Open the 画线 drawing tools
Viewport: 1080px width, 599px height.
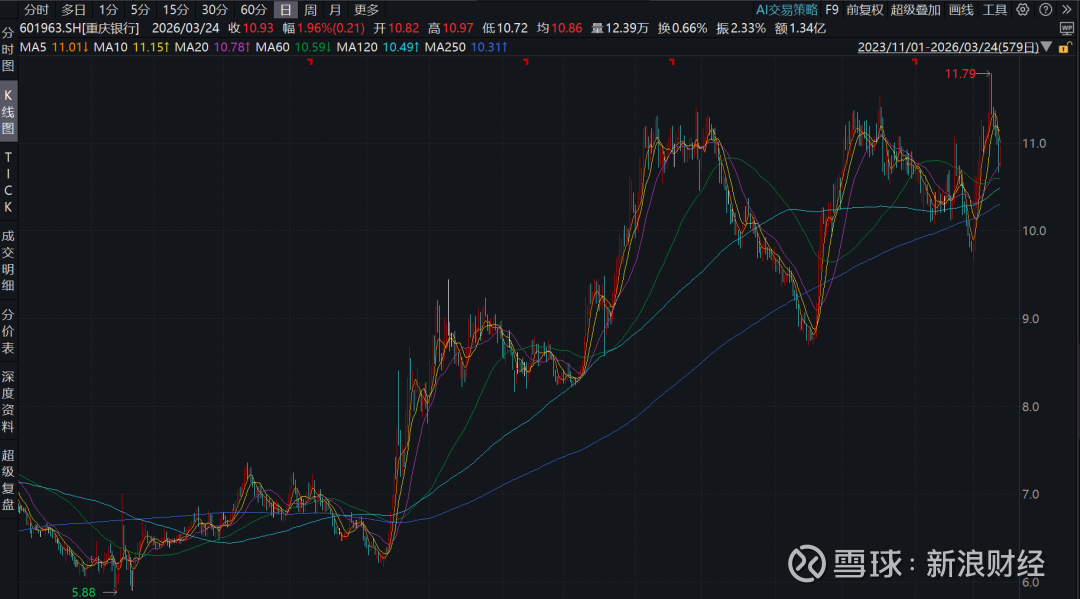coord(961,10)
